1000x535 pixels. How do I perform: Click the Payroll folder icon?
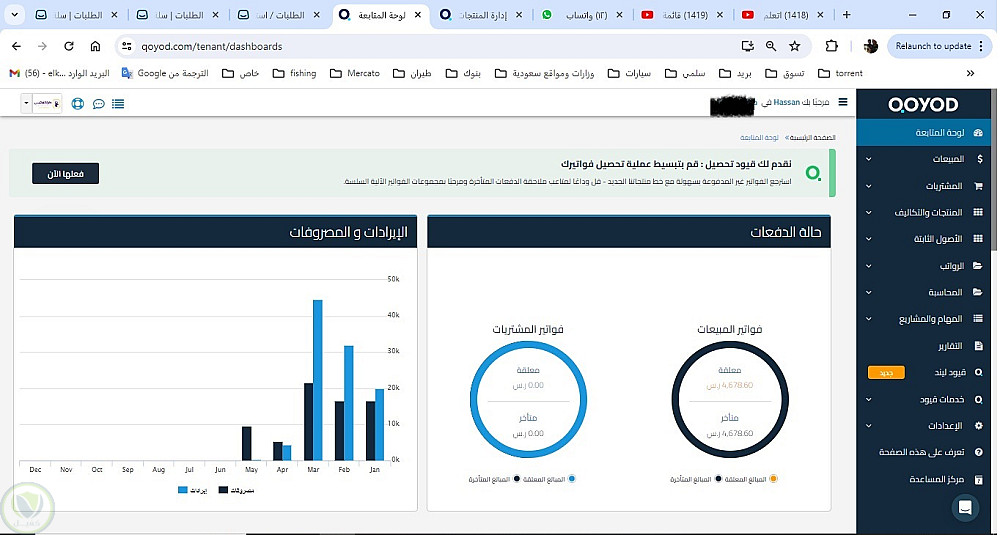(978, 266)
